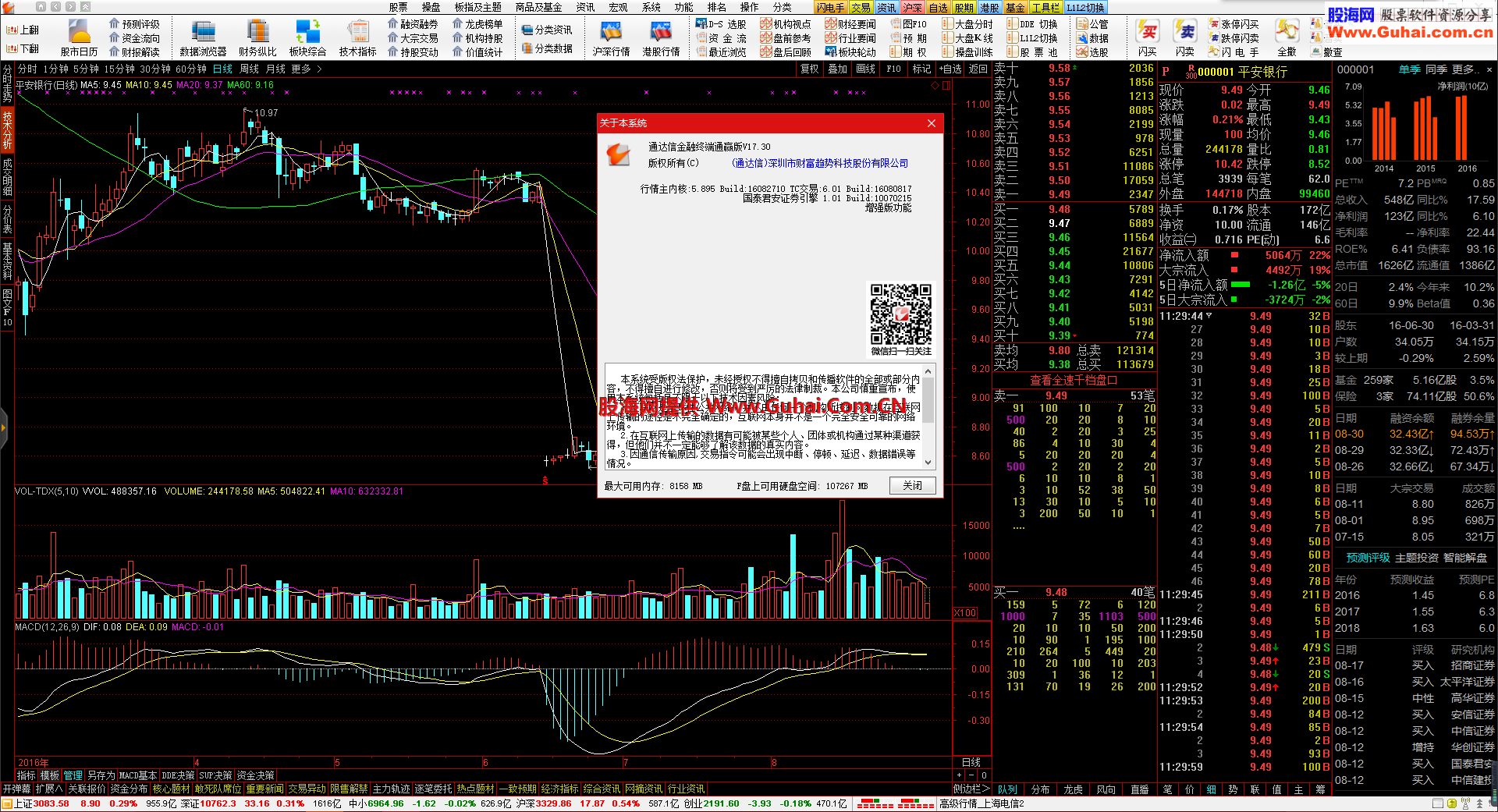Click the 上翻 page up icon
Image resolution: width=1498 pixels, height=812 pixels.
[x=22, y=30]
